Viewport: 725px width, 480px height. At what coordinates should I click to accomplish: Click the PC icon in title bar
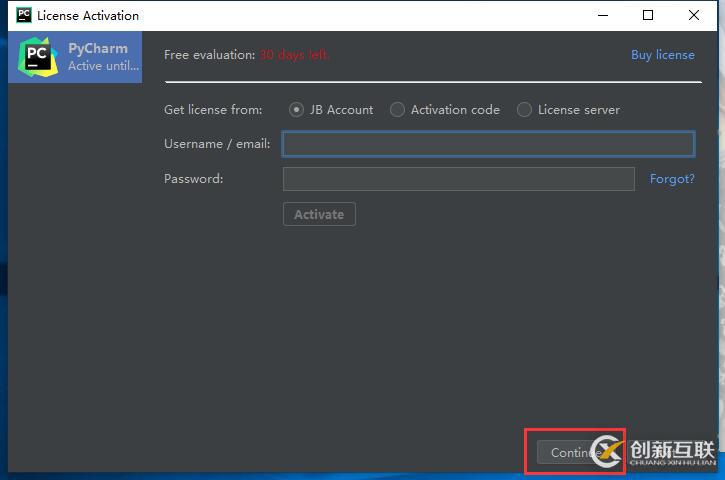24,15
